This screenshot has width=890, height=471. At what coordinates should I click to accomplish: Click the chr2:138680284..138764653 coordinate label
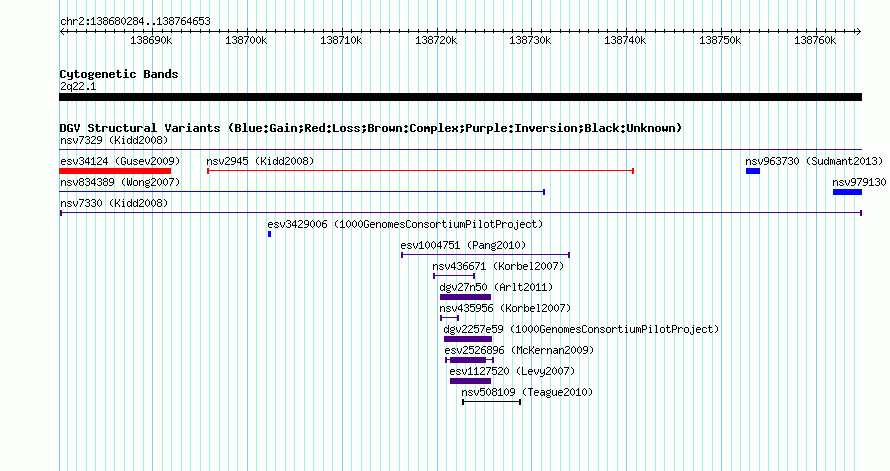point(135,22)
